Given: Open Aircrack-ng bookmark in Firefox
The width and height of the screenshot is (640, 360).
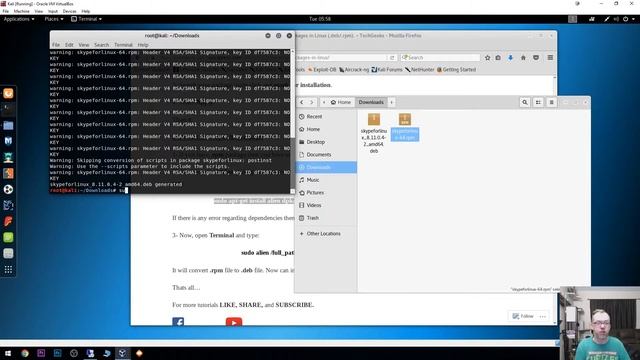Looking at the screenshot, I should coord(354,70).
